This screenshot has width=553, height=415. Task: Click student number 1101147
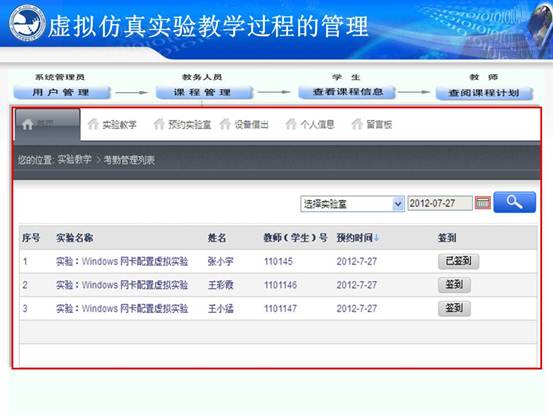point(280,309)
